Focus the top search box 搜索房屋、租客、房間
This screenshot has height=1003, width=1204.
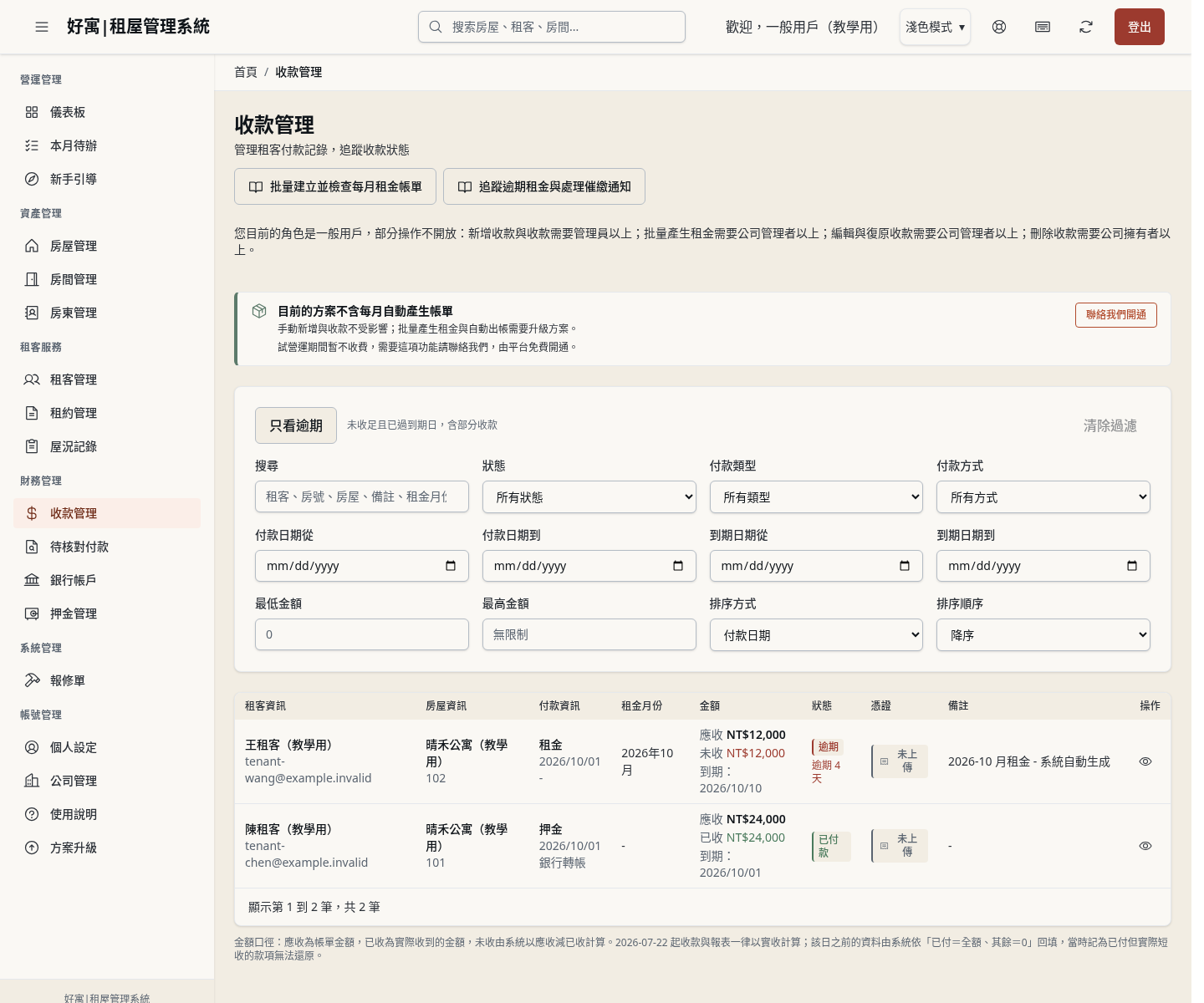tap(552, 27)
